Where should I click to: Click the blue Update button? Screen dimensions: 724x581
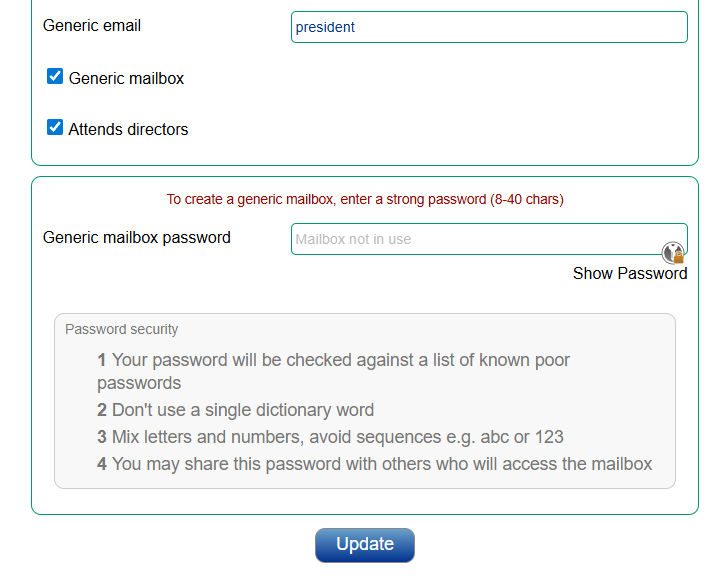(365, 545)
